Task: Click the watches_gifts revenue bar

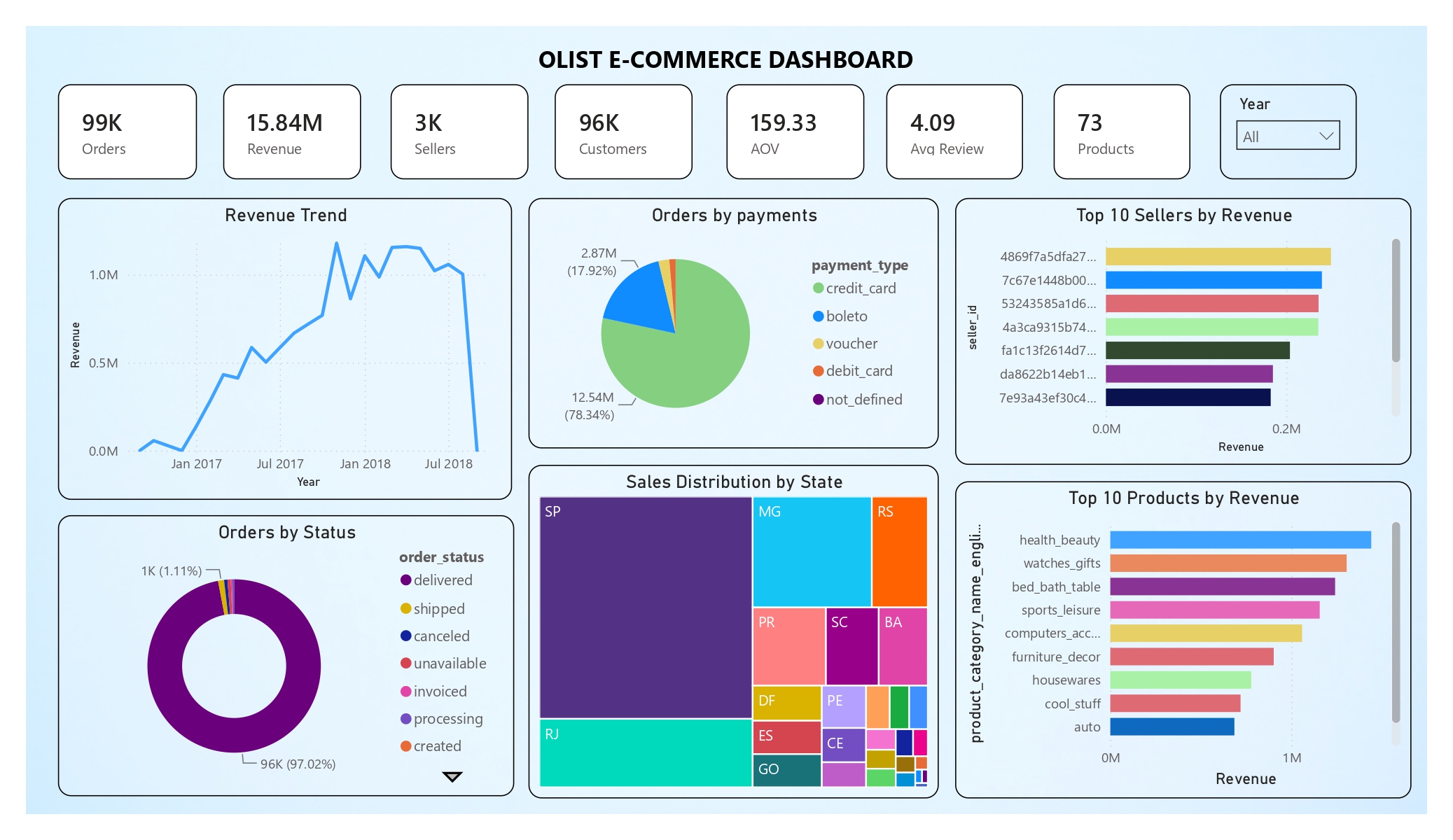Action: 1228,563
